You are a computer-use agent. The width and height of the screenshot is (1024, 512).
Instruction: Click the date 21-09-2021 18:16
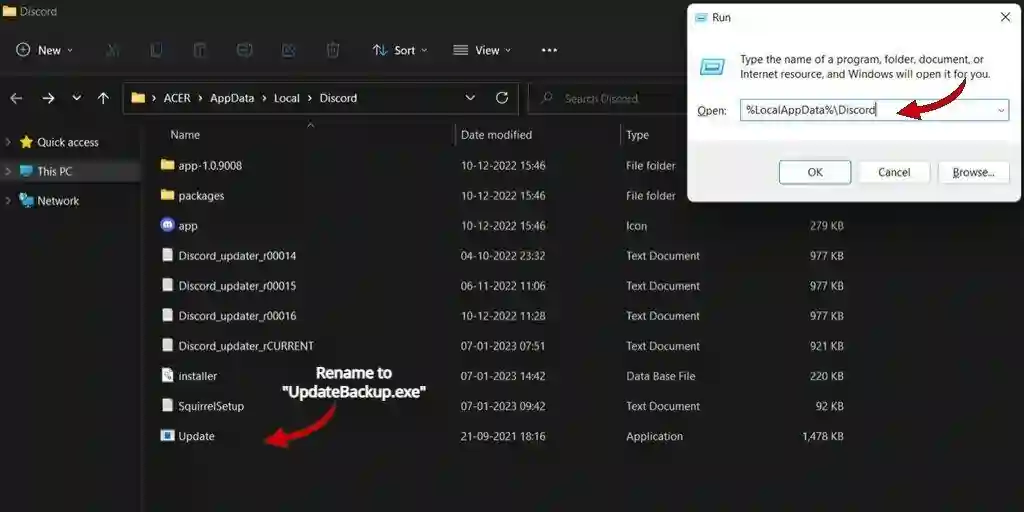(503, 436)
